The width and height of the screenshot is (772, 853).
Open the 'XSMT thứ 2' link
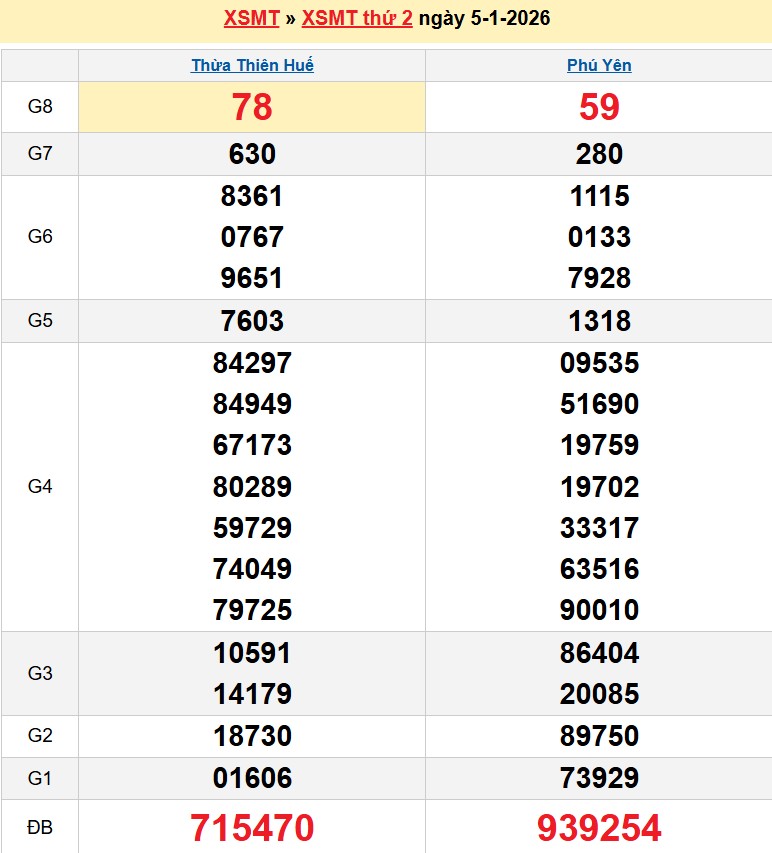pyautogui.click(x=356, y=18)
